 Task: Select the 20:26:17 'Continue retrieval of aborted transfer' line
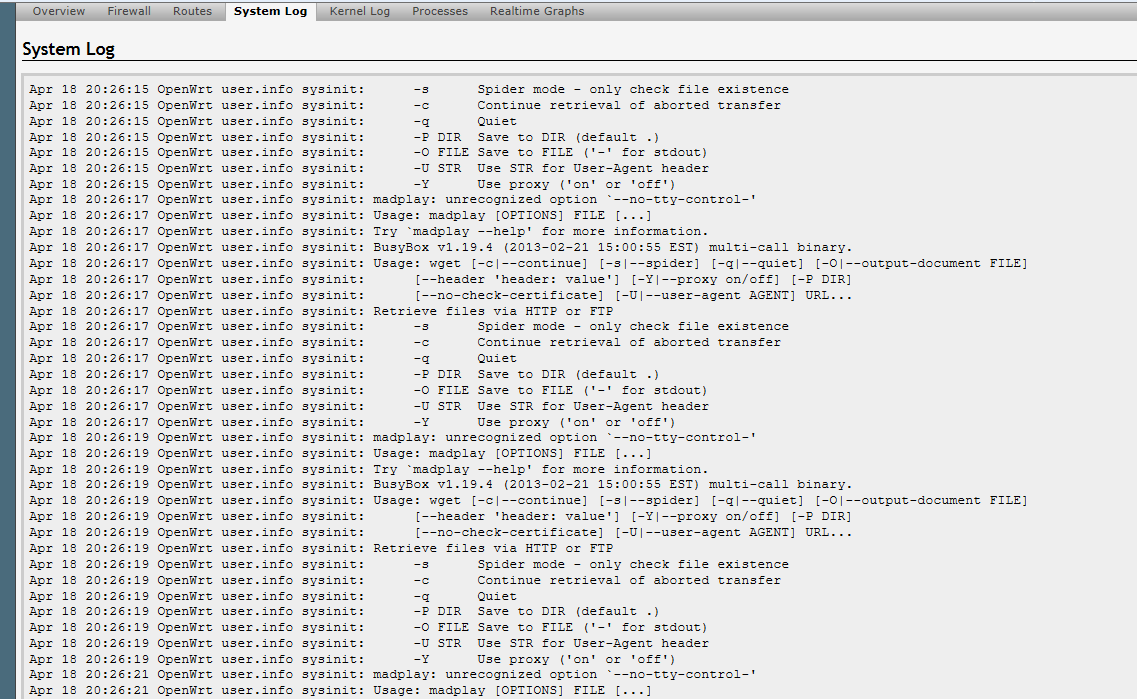click(x=405, y=342)
